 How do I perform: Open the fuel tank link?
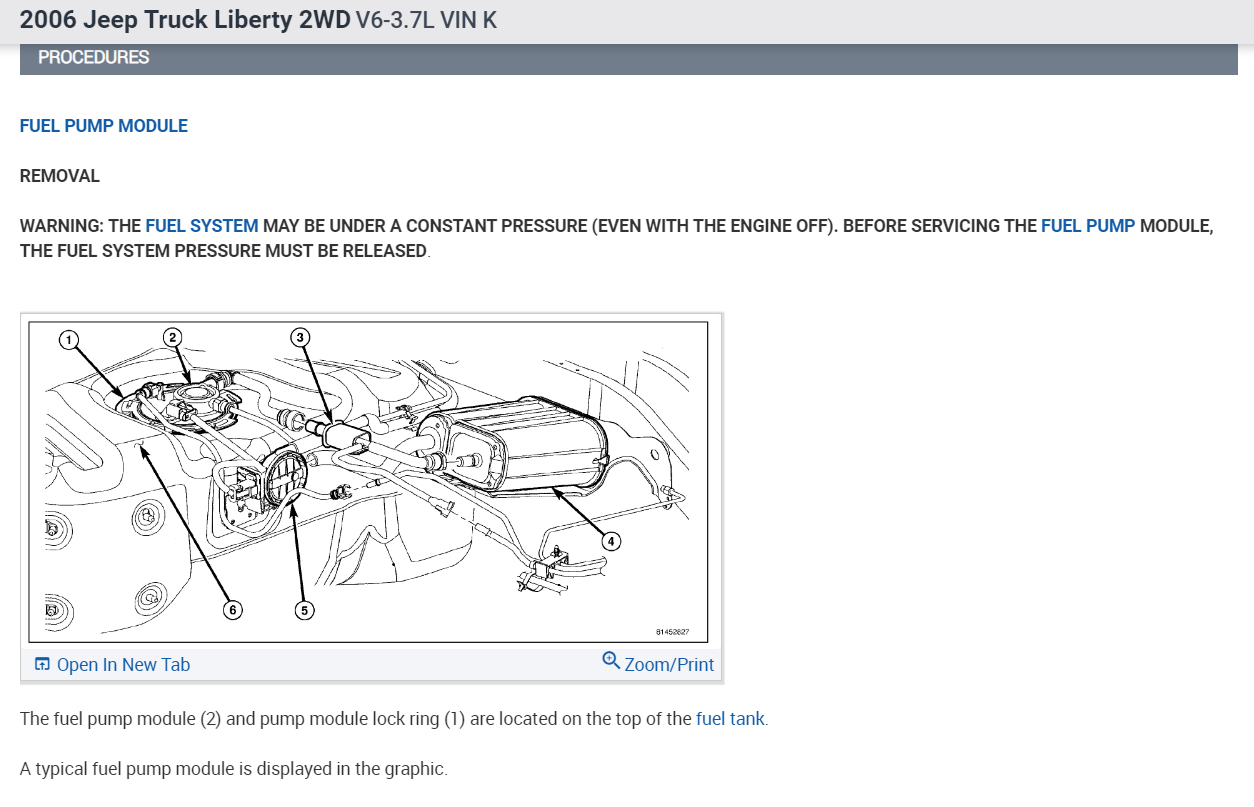click(730, 718)
